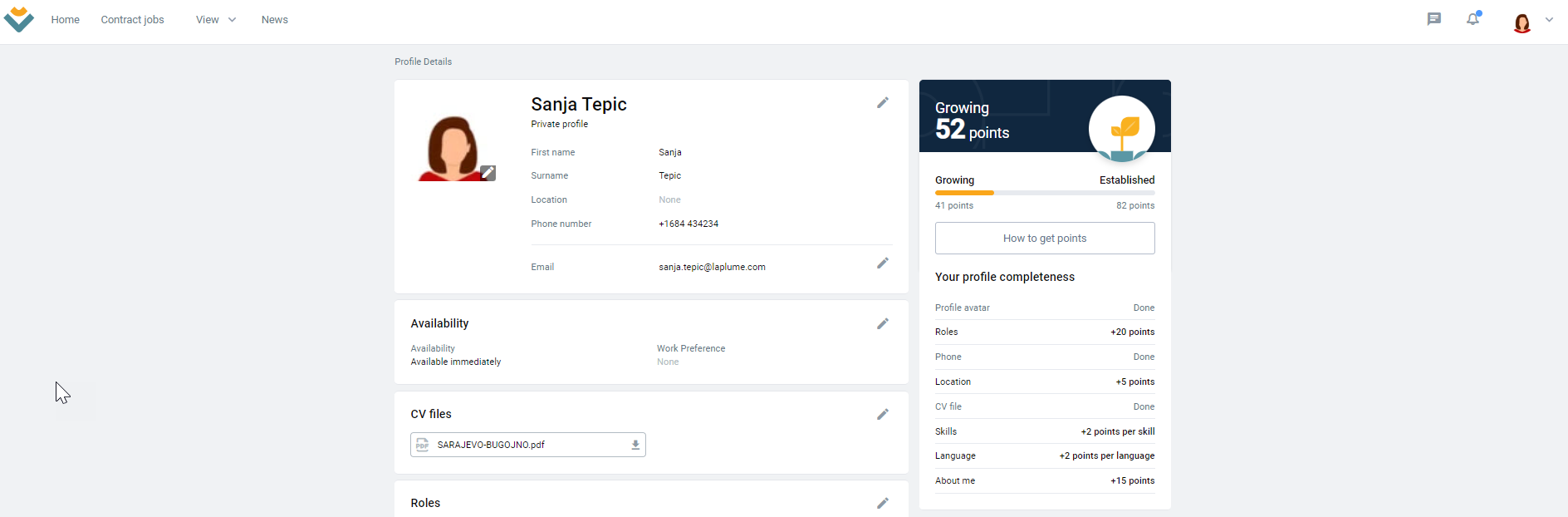Click email sanja.tepic@laplume.com
Screen dimensions: 1568x517
pos(713,268)
